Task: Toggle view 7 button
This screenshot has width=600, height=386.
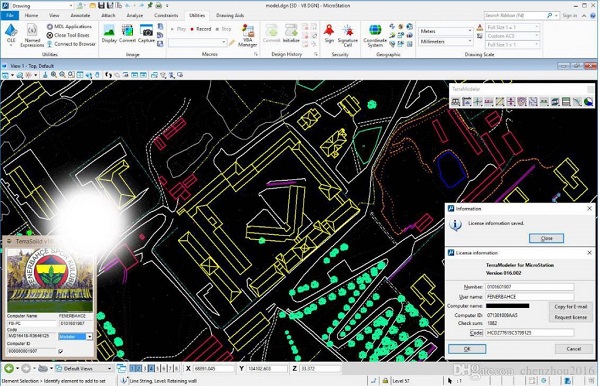Action: pos(170,368)
